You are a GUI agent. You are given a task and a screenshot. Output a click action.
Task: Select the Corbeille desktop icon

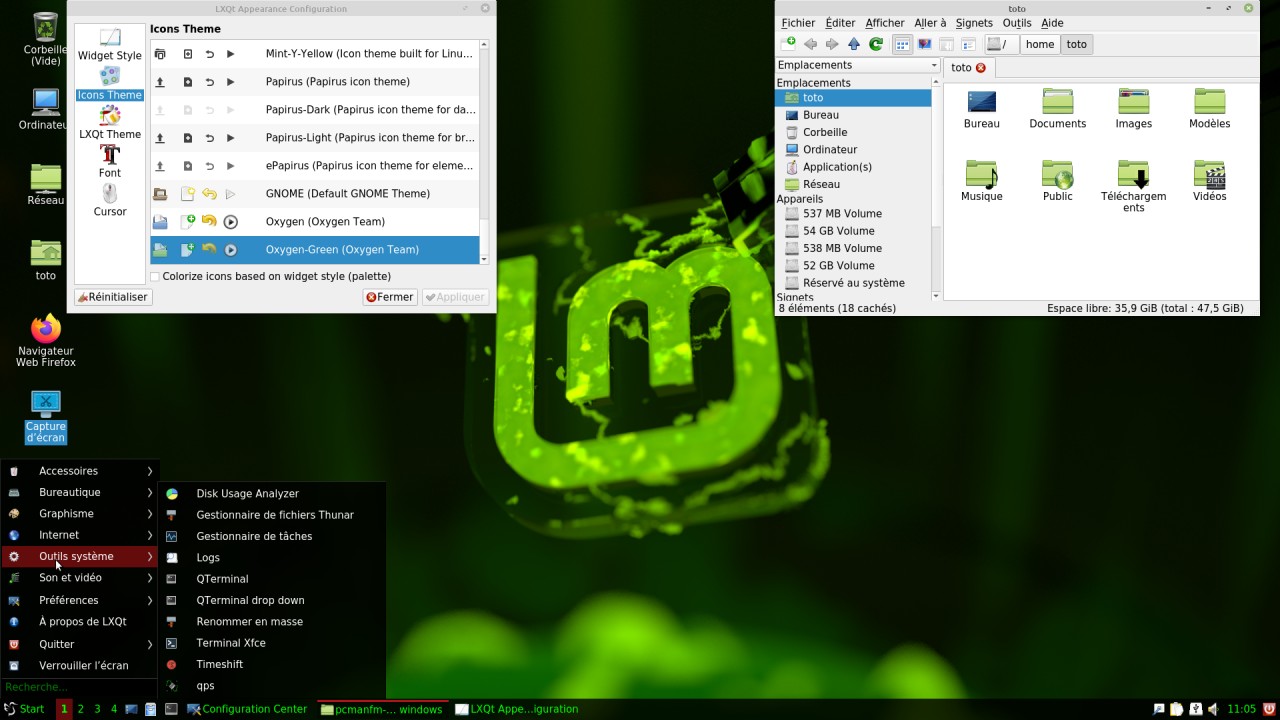(46, 39)
